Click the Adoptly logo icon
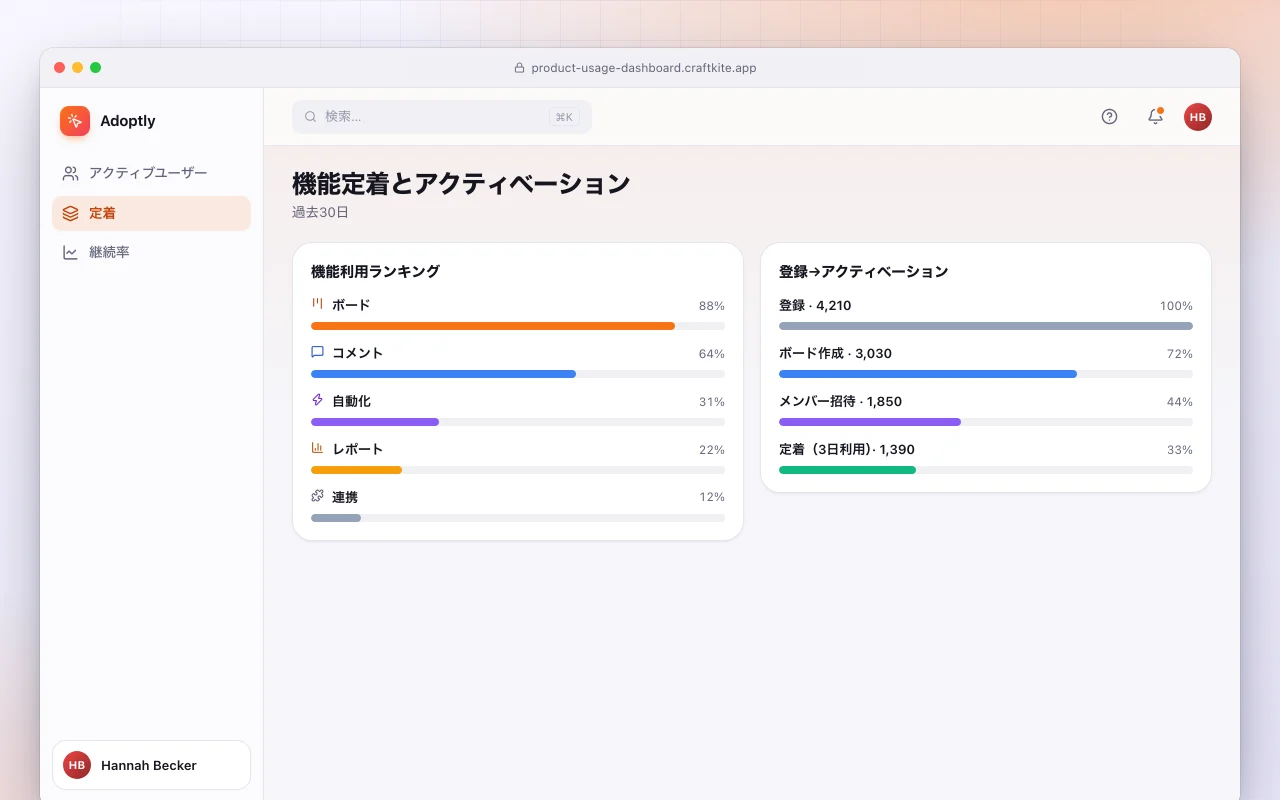Screen dimensions: 1280x800 point(75,121)
